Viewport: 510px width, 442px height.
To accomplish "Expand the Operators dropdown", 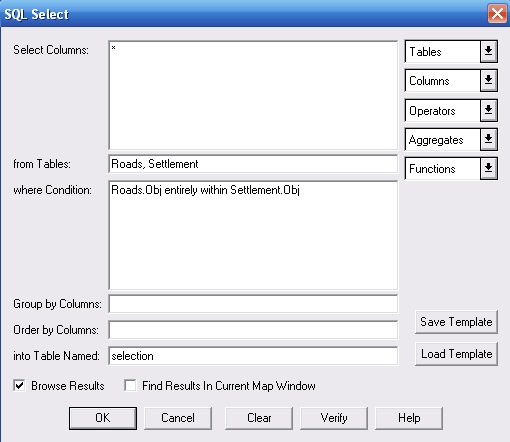I will [x=451, y=110].
